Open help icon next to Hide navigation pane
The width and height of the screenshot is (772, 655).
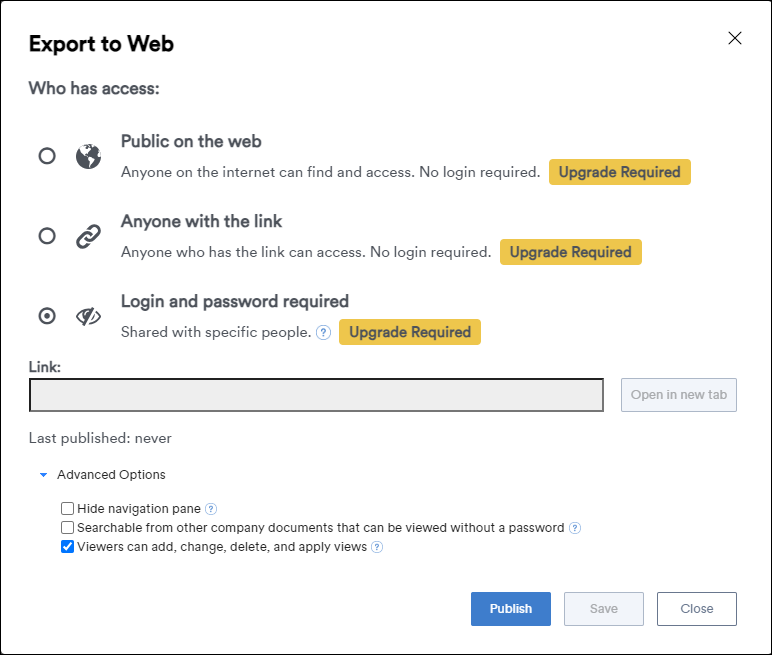point(211,509)
